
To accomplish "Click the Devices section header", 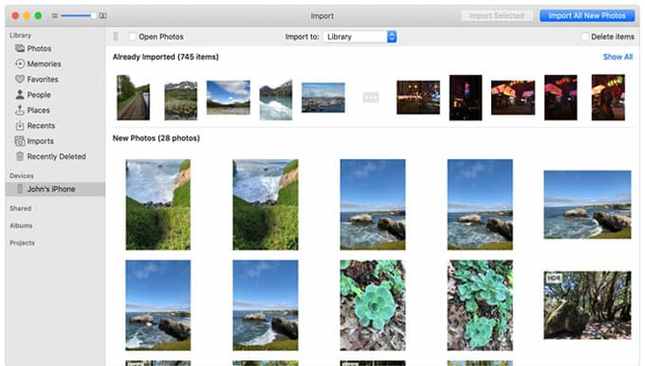I will (x=21, y=176).
